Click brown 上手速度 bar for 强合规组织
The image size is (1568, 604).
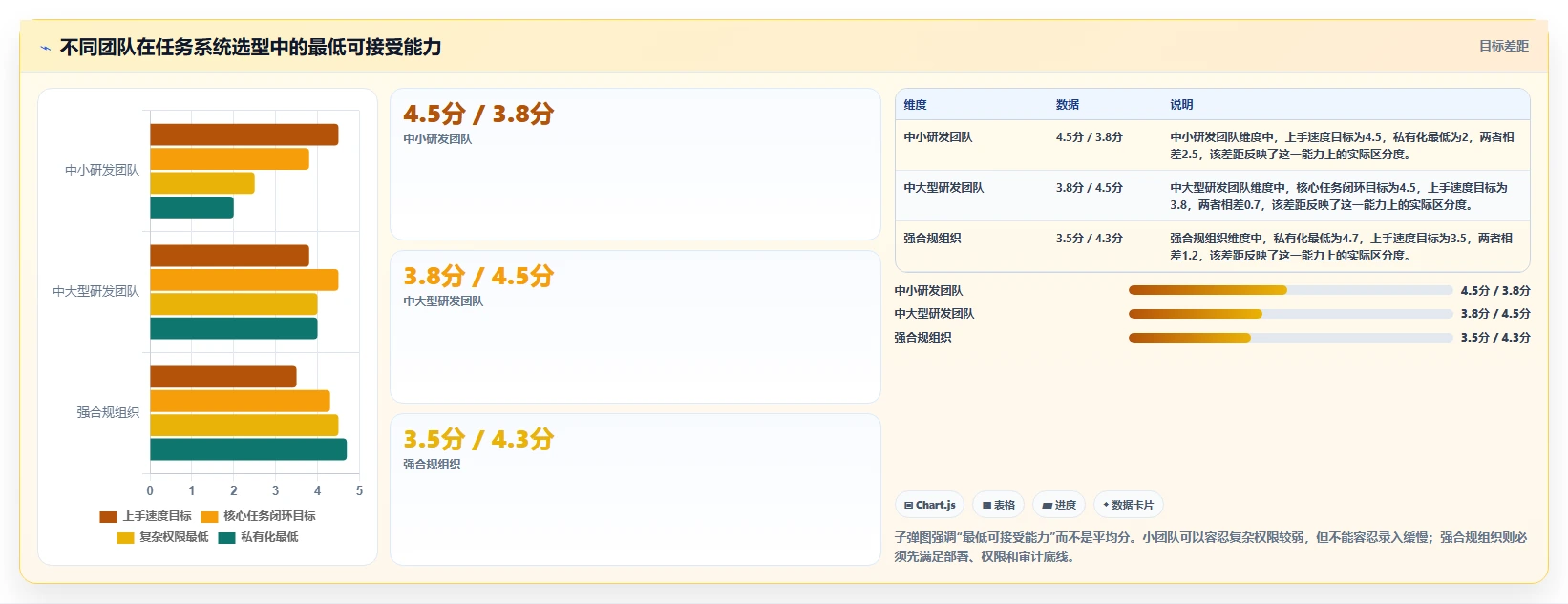coord(223,377)
